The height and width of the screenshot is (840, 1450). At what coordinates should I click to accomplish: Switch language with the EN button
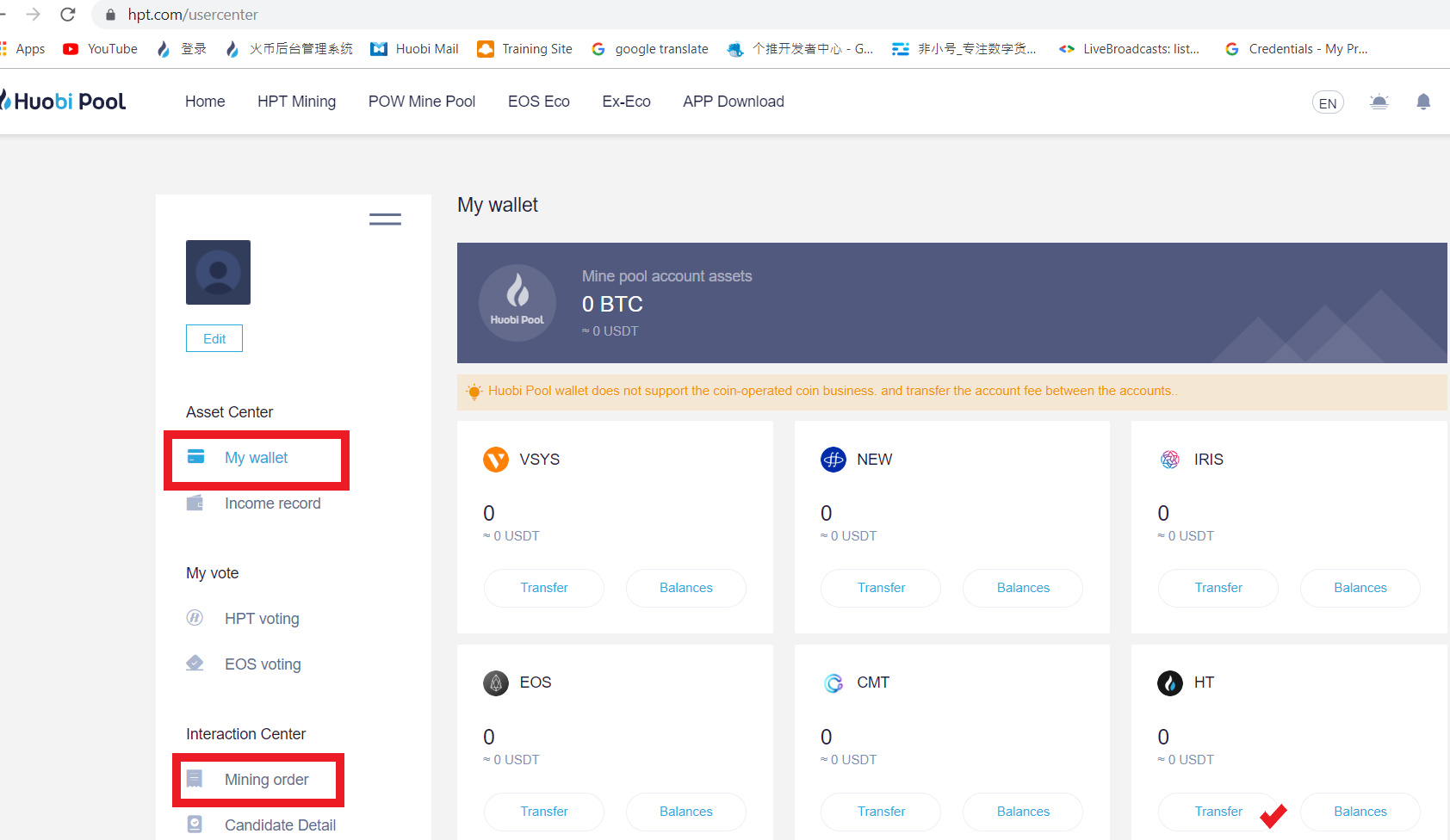pyautogui.click(x=1328, y=103)
